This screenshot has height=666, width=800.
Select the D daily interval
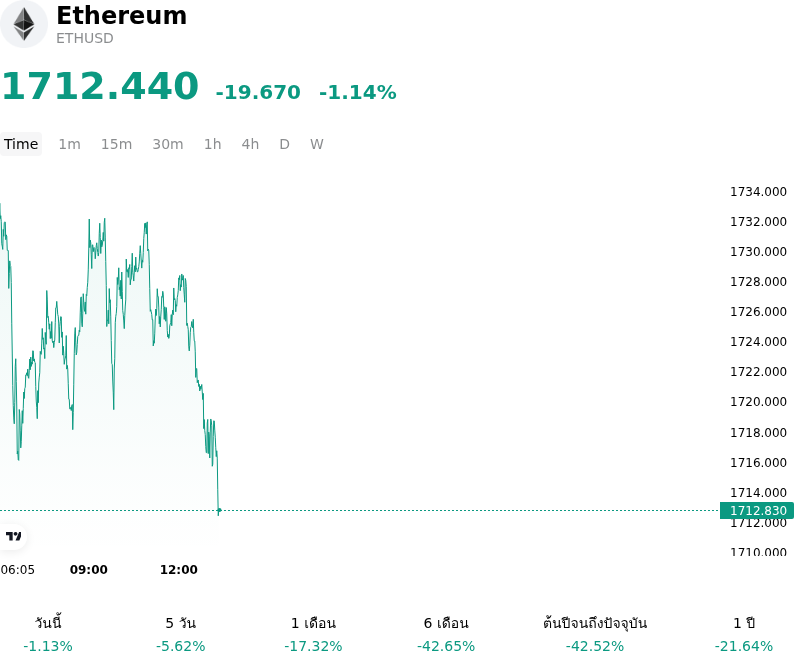click(x=285, y=144)
